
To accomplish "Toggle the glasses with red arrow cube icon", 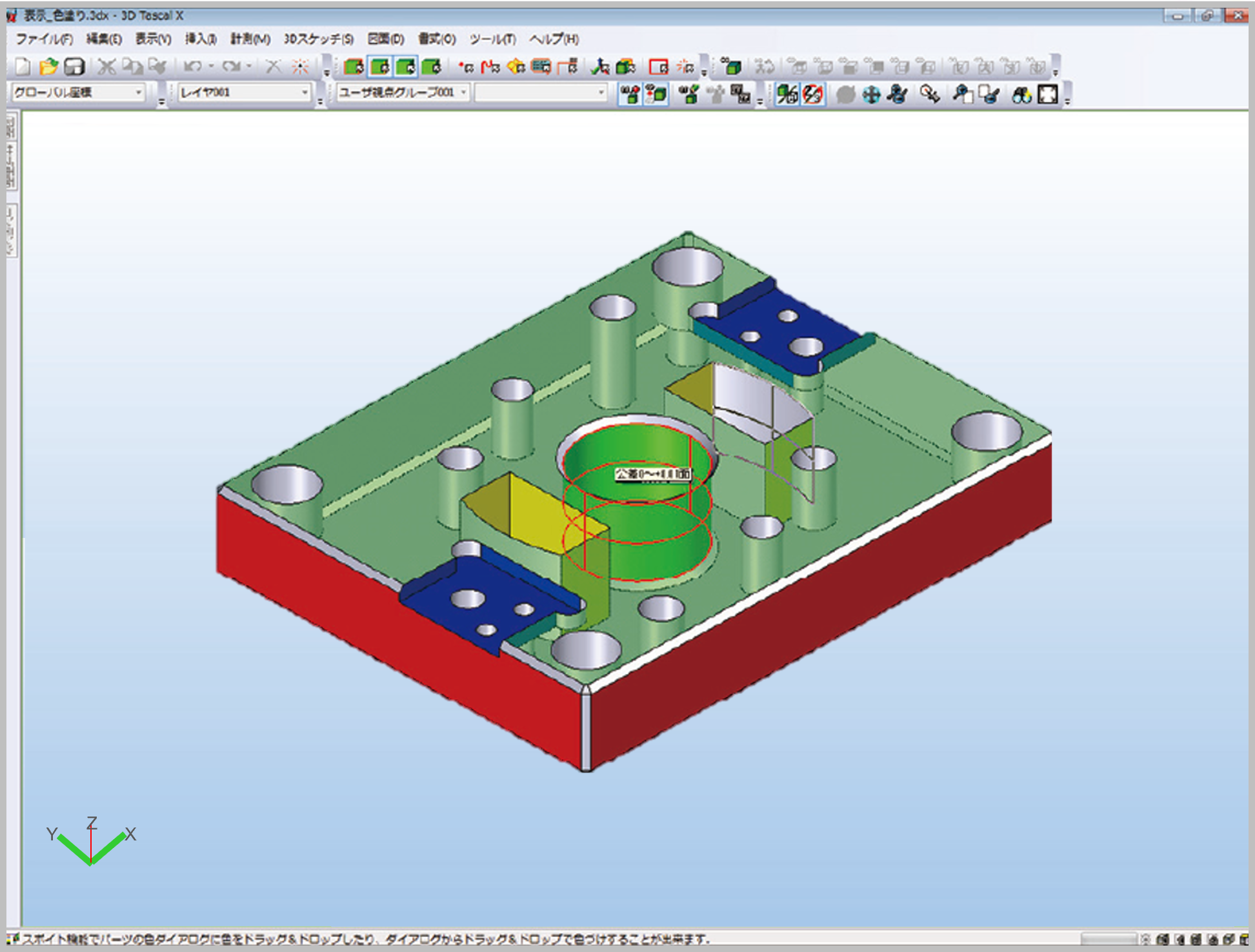I will [x=656, y=94].
